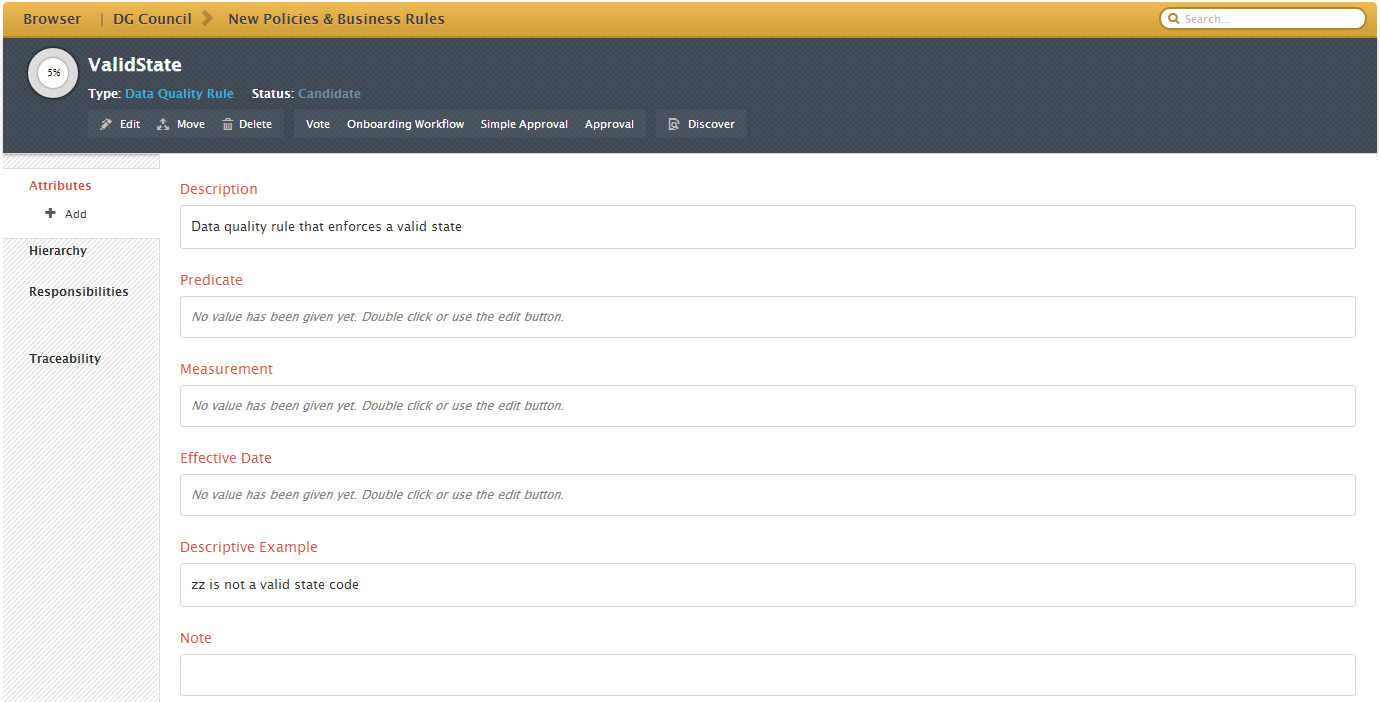Select the Attributes tab
Image resolution: width=1380 pixels, height=702 pixels.
60,185
